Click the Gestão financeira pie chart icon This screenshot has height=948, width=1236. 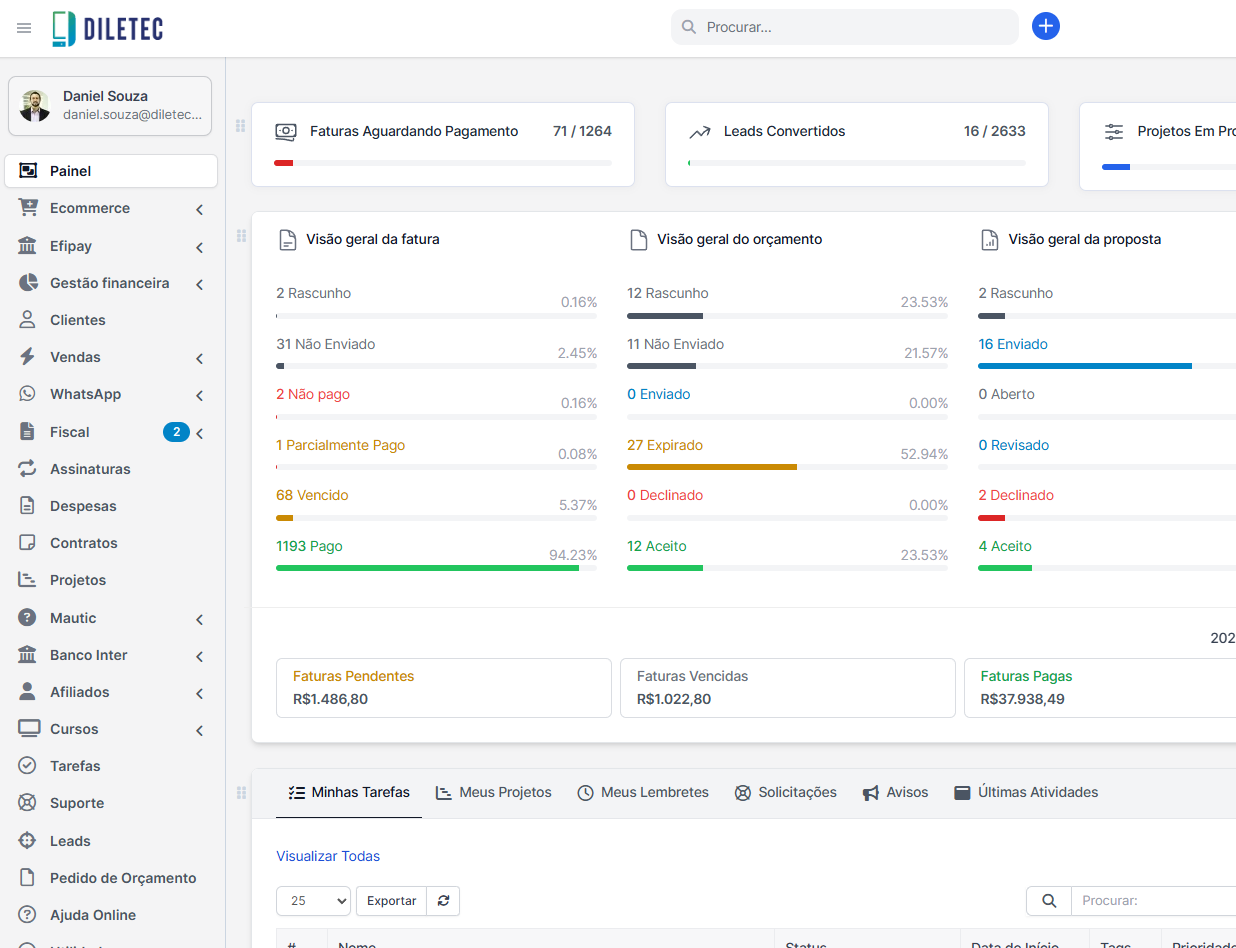pos(28,283)
